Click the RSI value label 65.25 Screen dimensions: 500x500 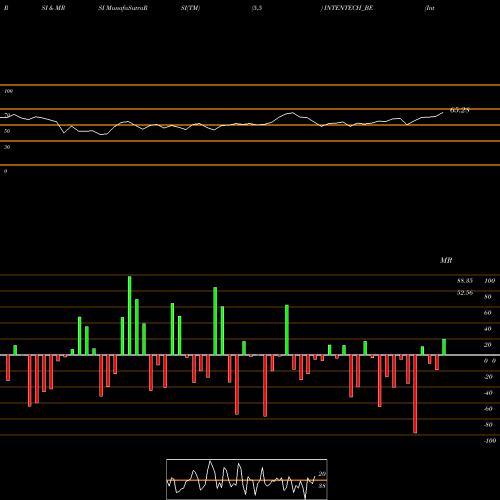pyautogui.click(x=460, y=110)
